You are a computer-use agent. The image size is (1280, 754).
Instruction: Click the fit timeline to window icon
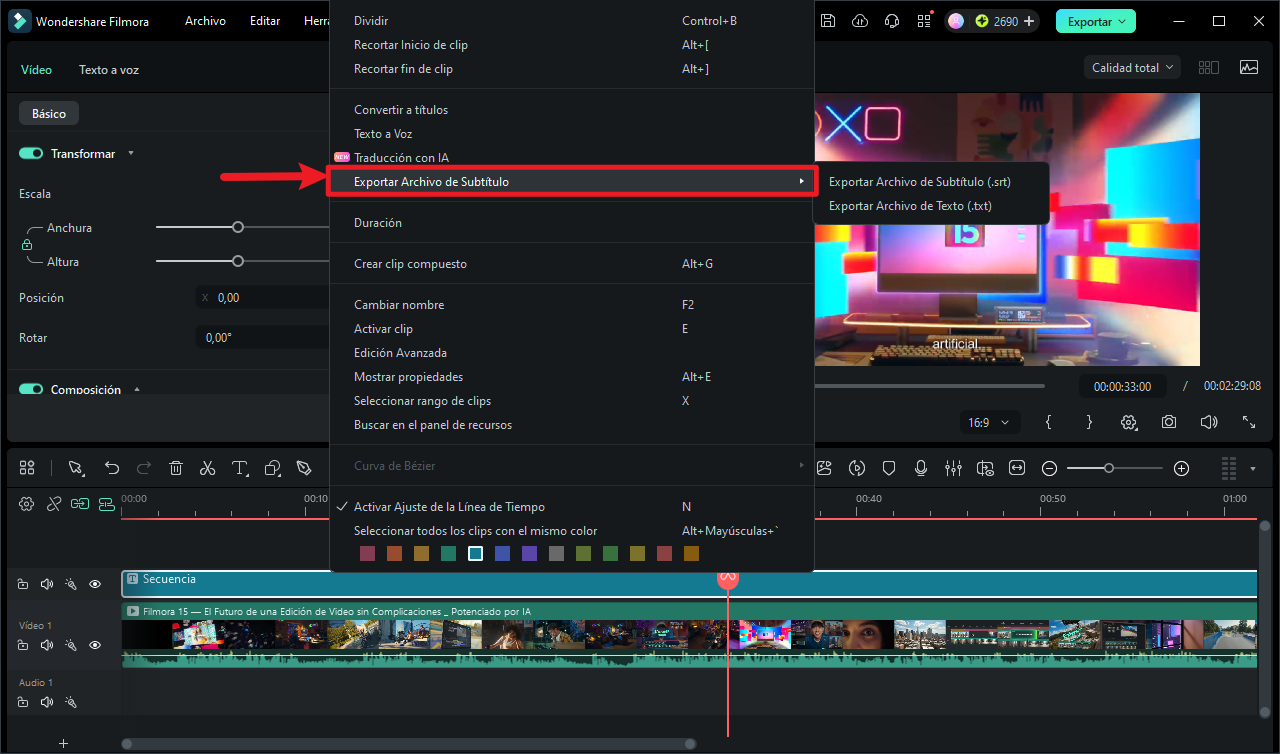pos(1017,468)
